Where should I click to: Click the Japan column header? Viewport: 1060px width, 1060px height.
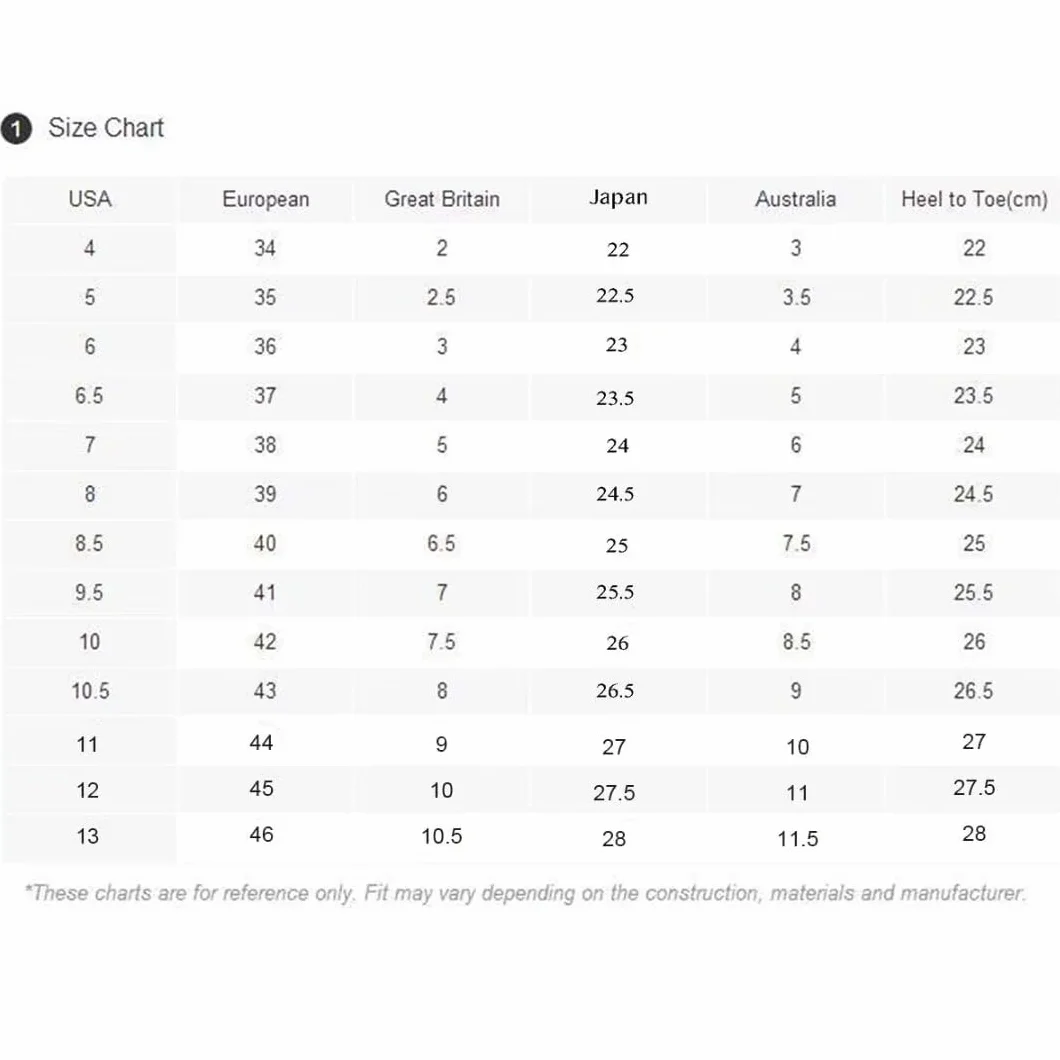(618, 197)
